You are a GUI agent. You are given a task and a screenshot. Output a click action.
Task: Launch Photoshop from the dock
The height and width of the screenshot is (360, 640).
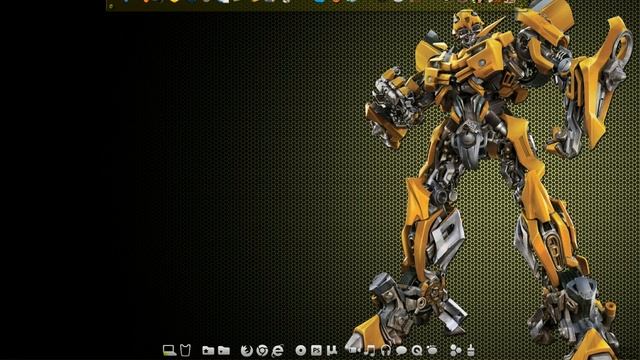(316, 350)
